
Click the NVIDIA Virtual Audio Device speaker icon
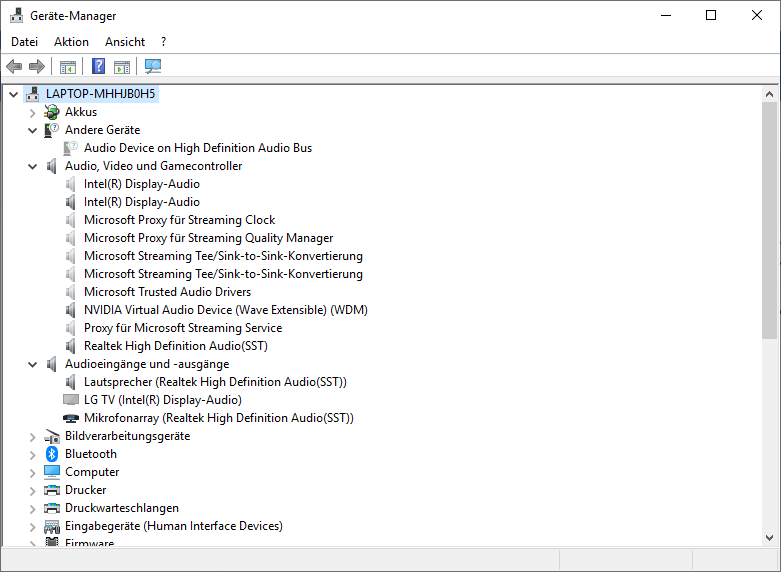pos(71,310)
